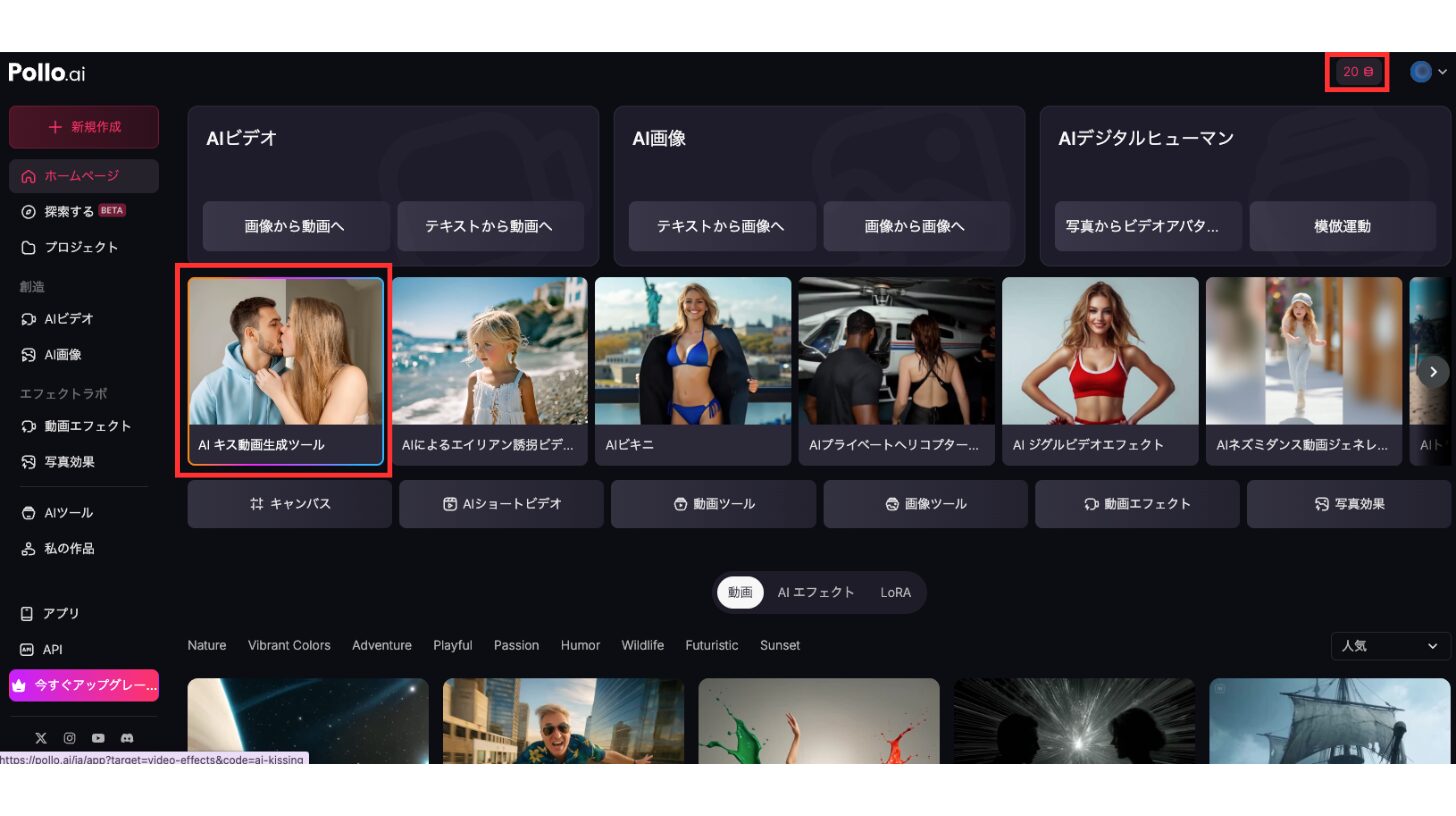Click the 新規作成 create button

click(x=84, y=127)
